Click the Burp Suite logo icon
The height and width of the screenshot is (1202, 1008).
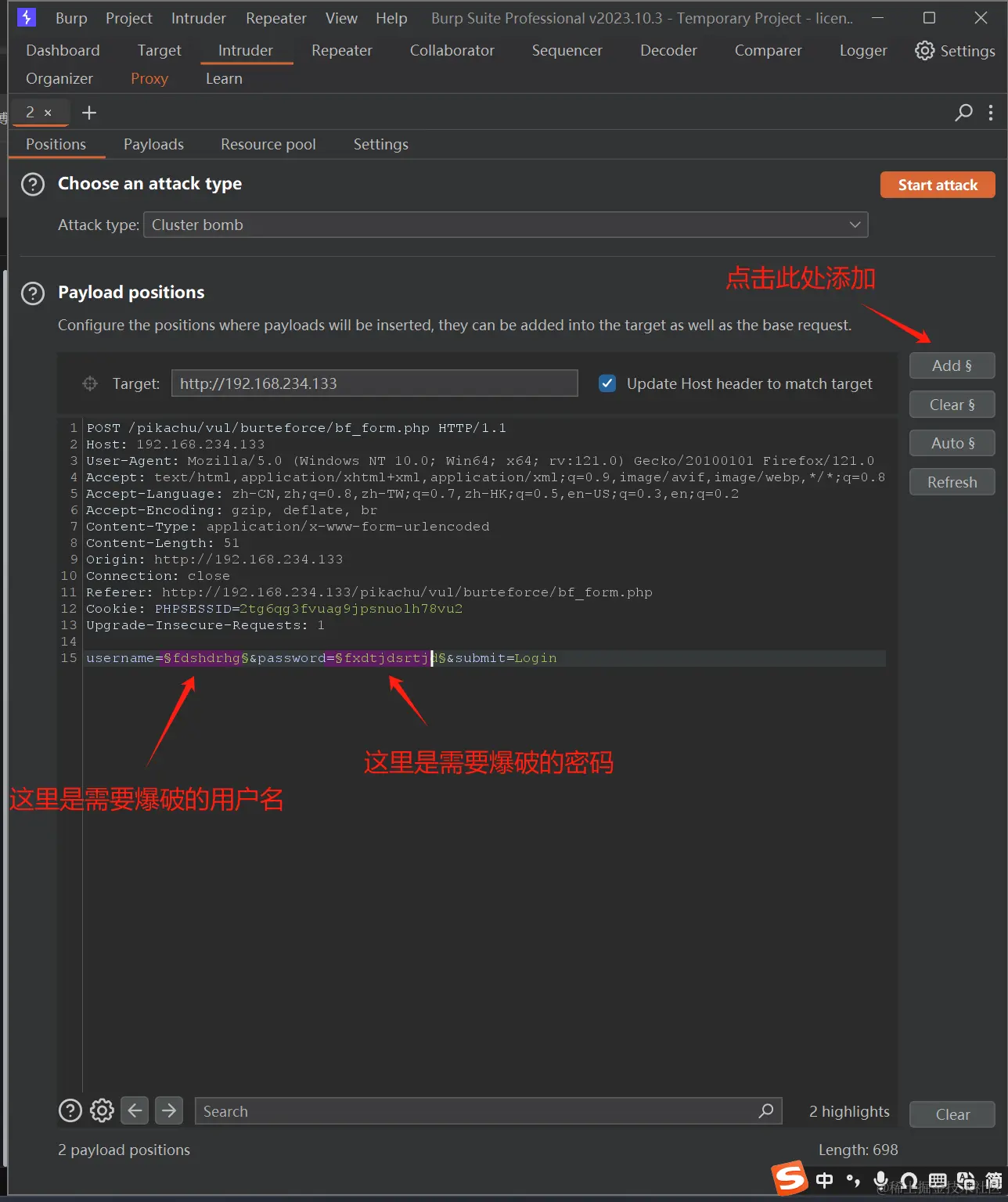(x=27, y=17)
